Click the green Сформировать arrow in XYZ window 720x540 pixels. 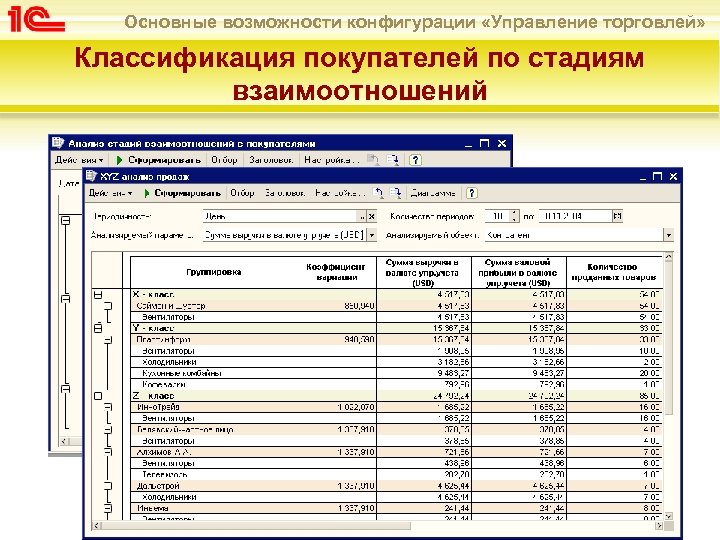tap(147, 193)
